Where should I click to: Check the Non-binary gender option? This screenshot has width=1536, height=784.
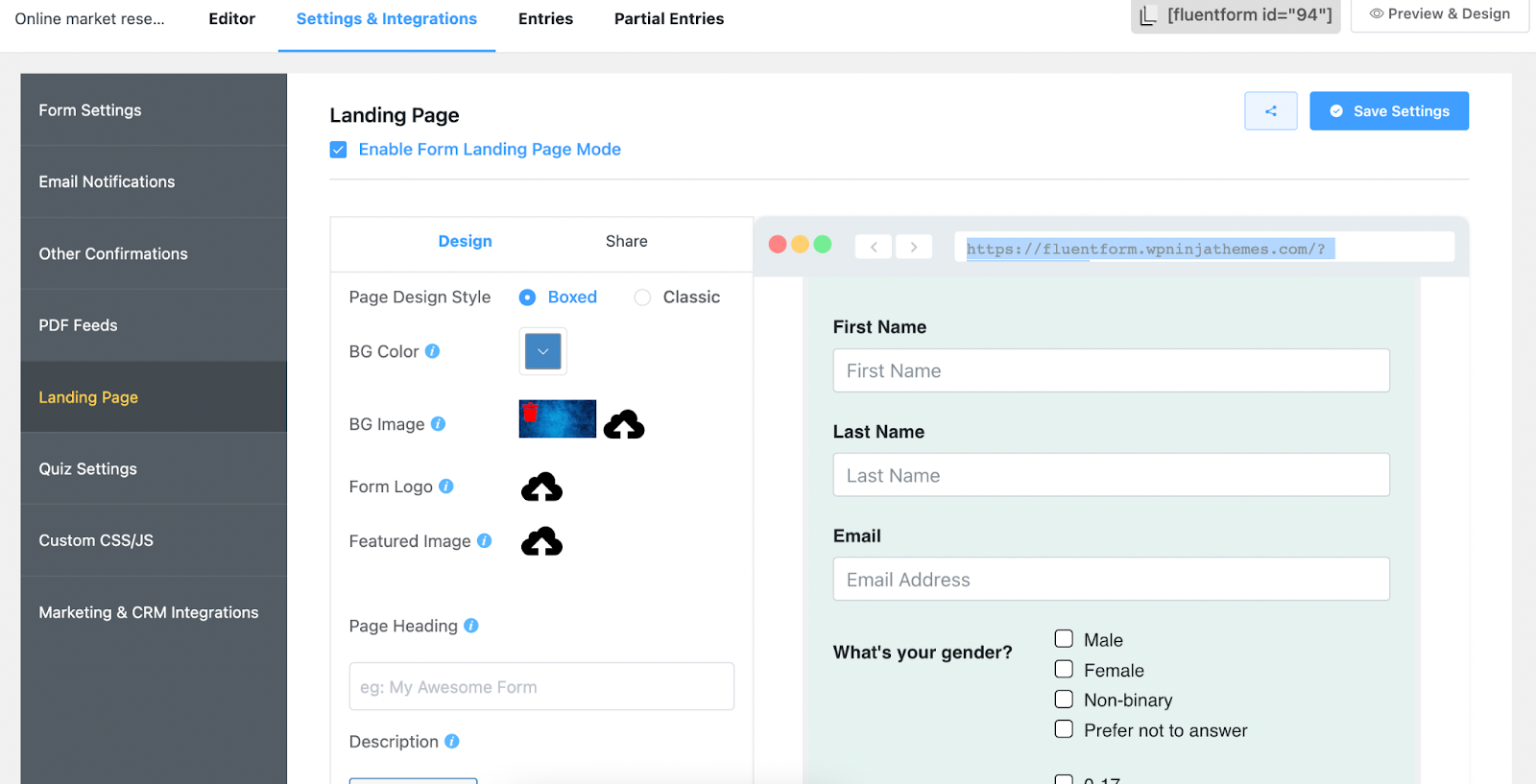point(1064,699)
